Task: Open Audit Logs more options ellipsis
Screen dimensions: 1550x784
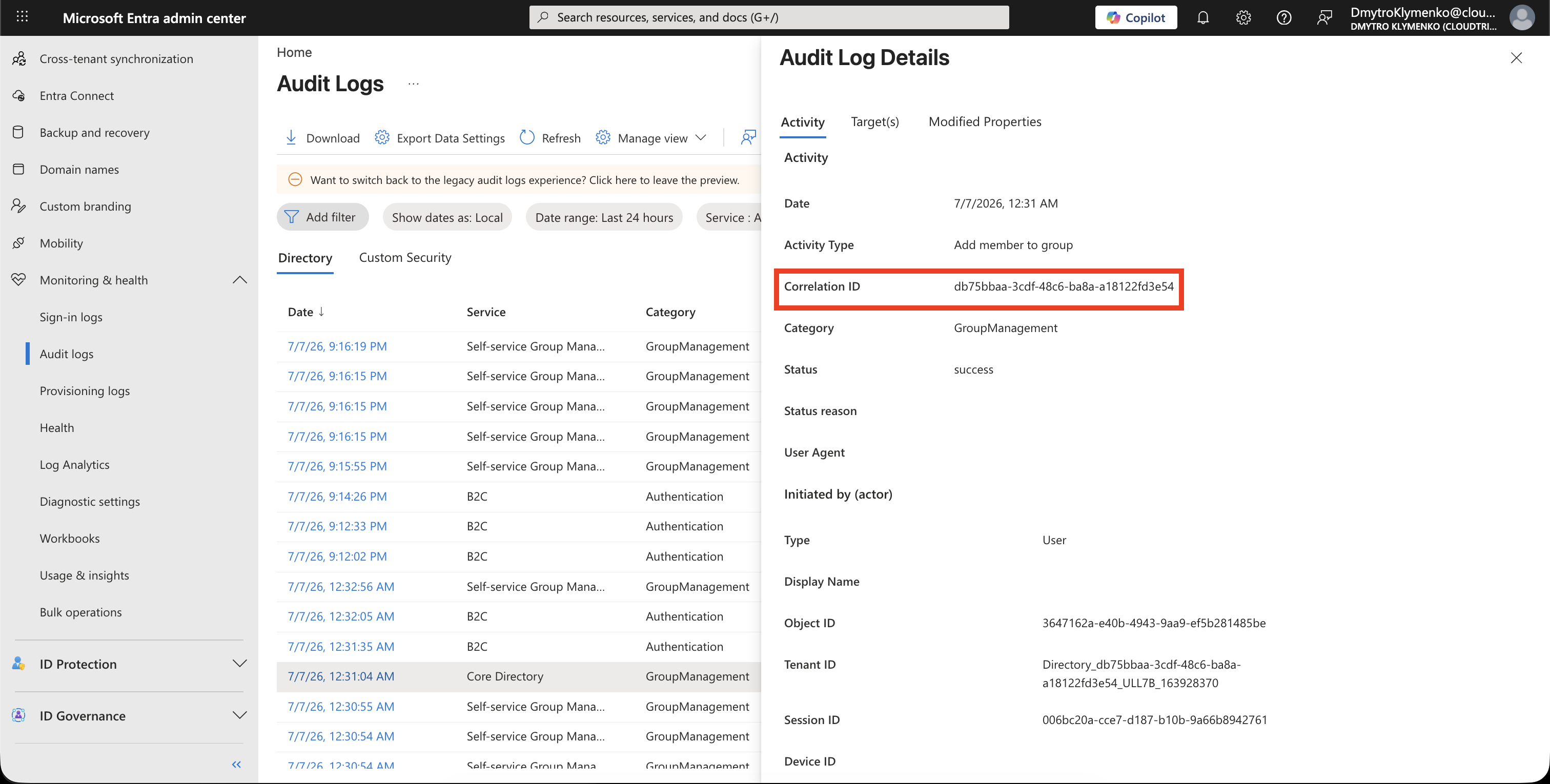Action: (413, 84)
